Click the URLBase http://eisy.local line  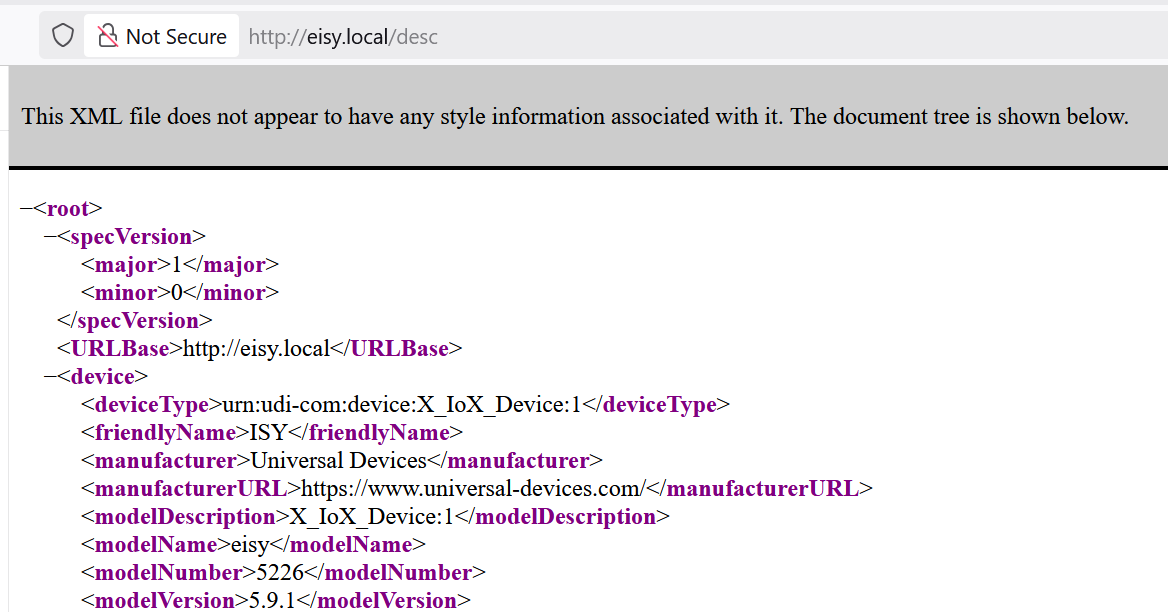pyautogui.click(x=259, y=348)
